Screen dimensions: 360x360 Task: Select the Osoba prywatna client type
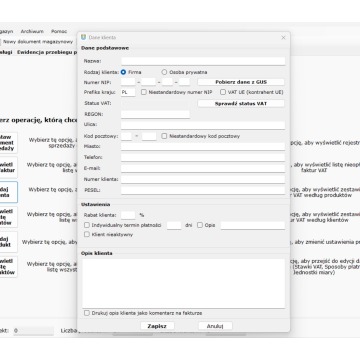[164, 72]
